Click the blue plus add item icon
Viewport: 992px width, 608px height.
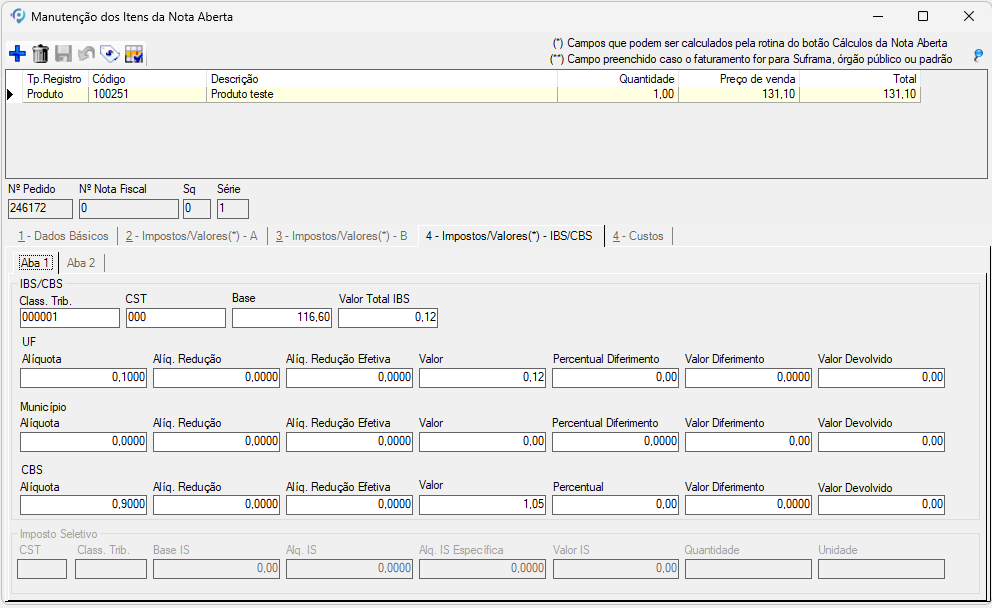tap(17, 54)
